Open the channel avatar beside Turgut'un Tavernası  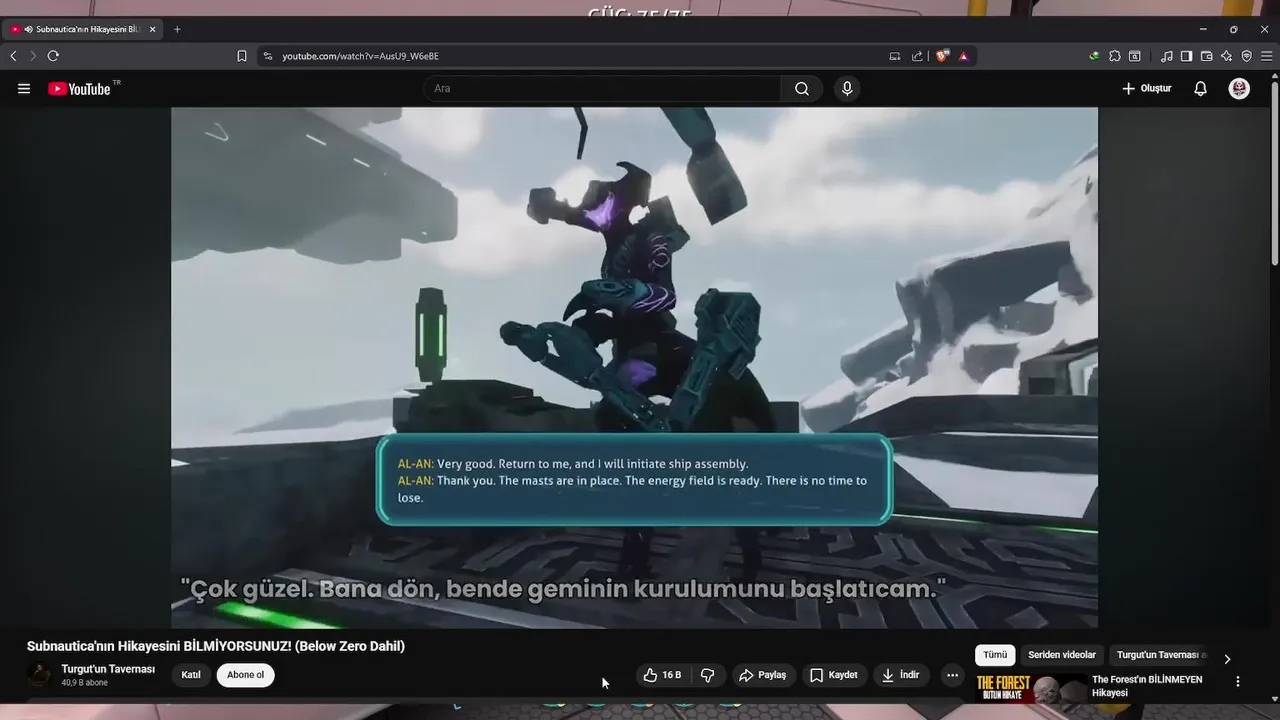39,675
